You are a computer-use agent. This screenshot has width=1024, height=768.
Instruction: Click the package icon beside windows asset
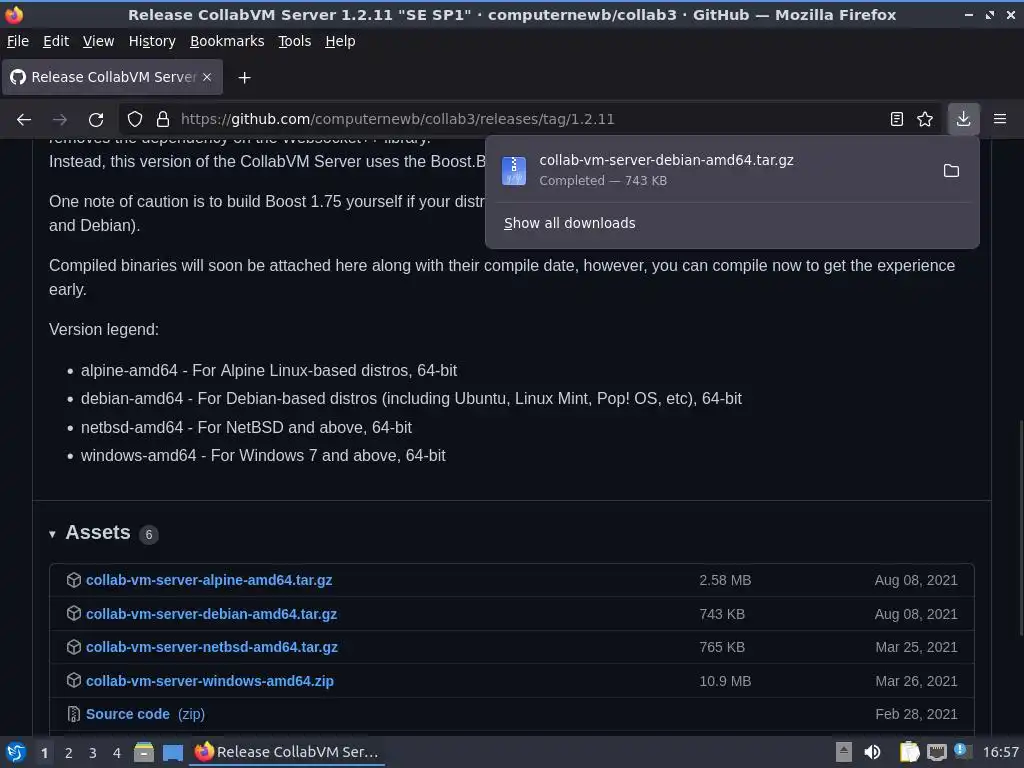pos(74,680)
